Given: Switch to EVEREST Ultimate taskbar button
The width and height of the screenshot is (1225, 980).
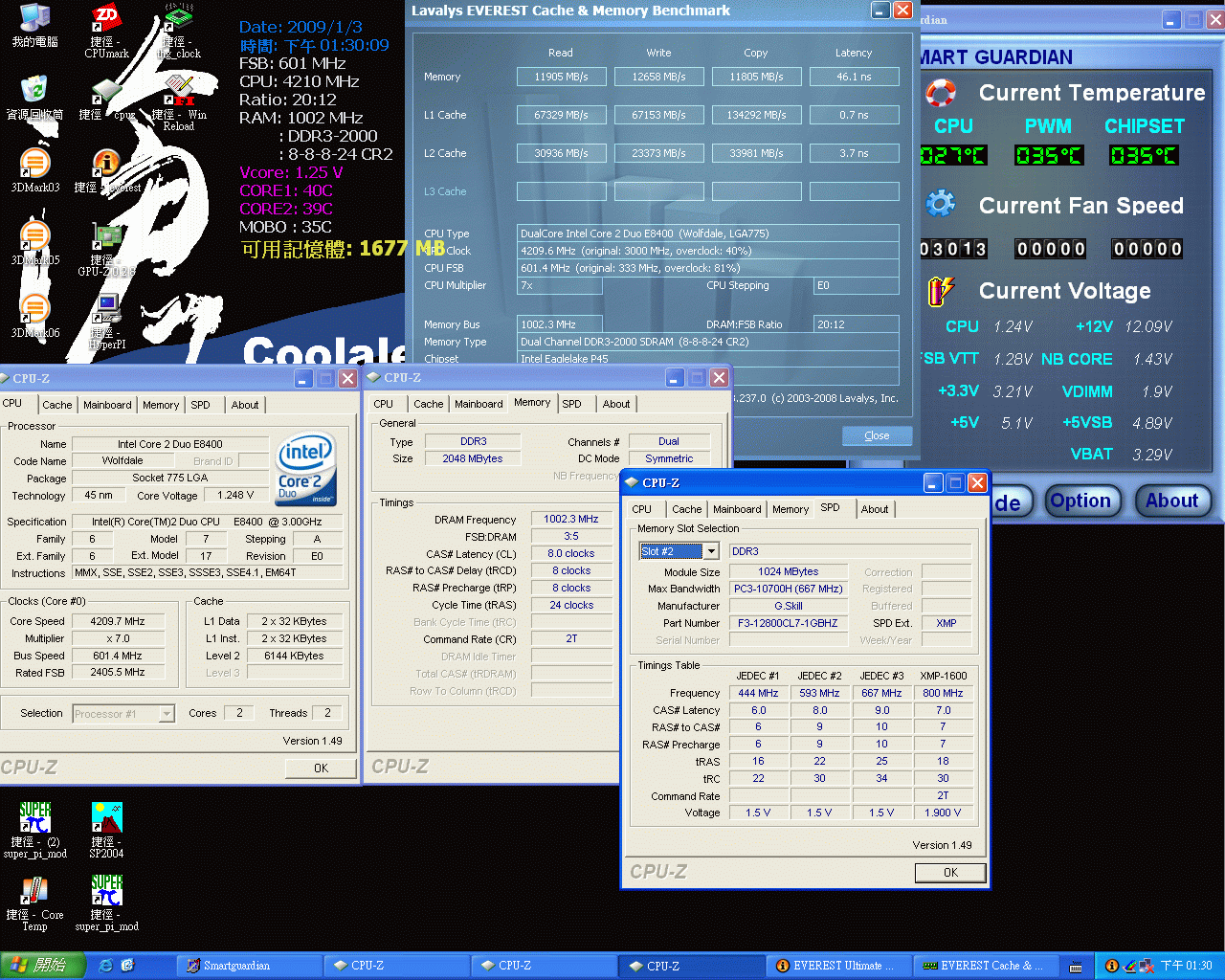Looking at the screenshot, I should (838, 966).
